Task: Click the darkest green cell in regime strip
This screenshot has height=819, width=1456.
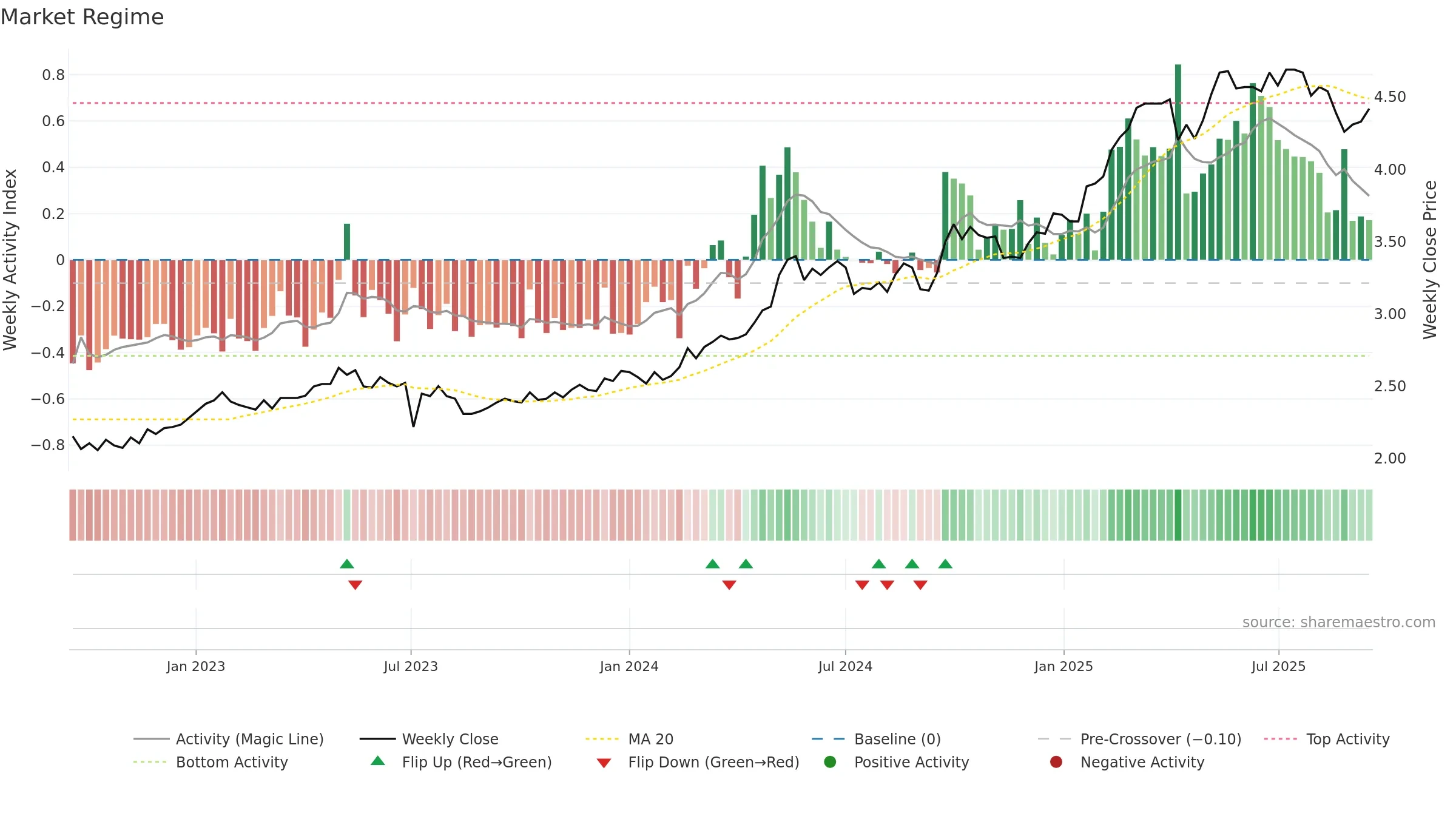Action: tap(1178, 515)
